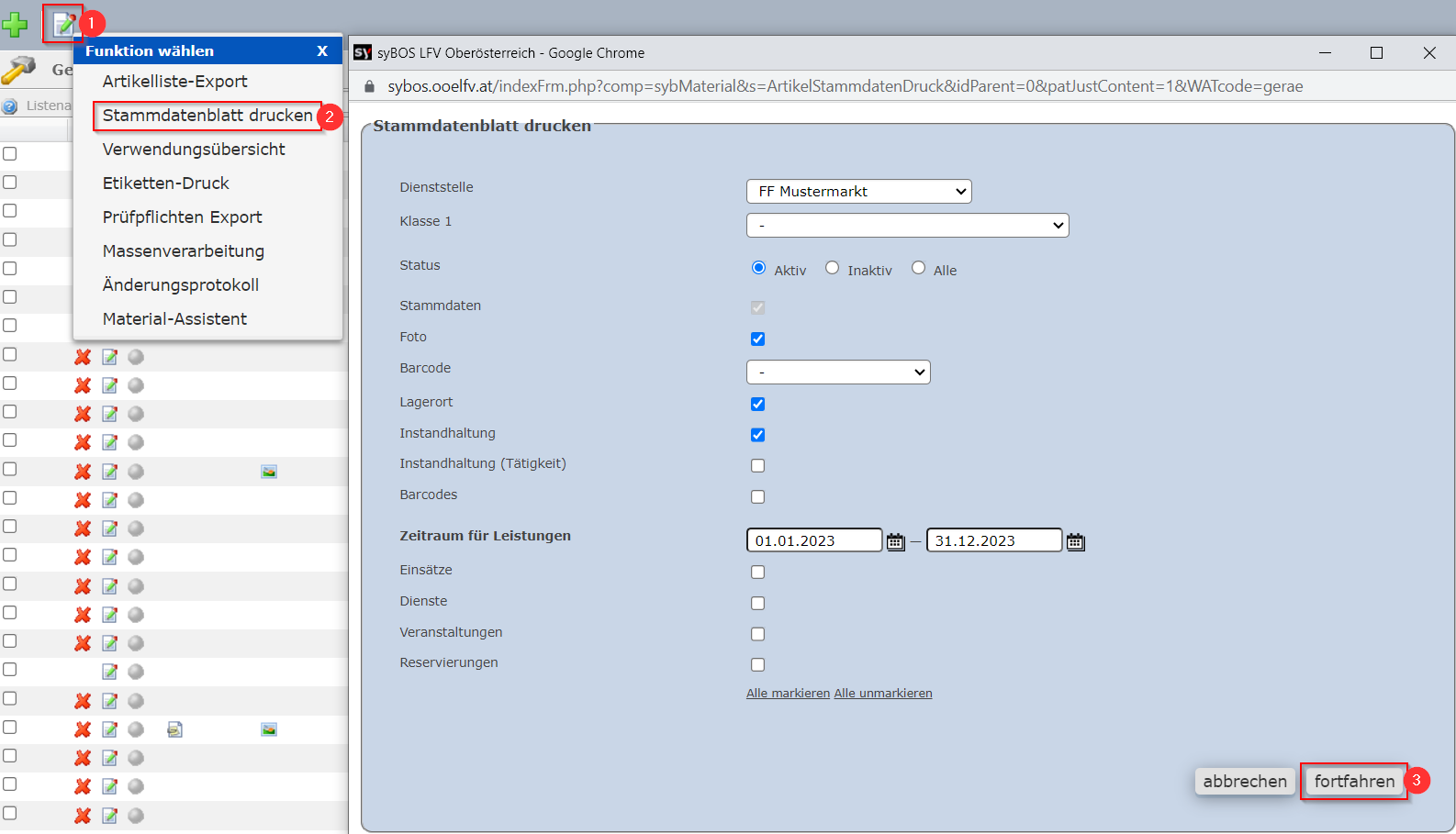
Task: Check the Dienste checkbox
Action: [x=757, y=603]
